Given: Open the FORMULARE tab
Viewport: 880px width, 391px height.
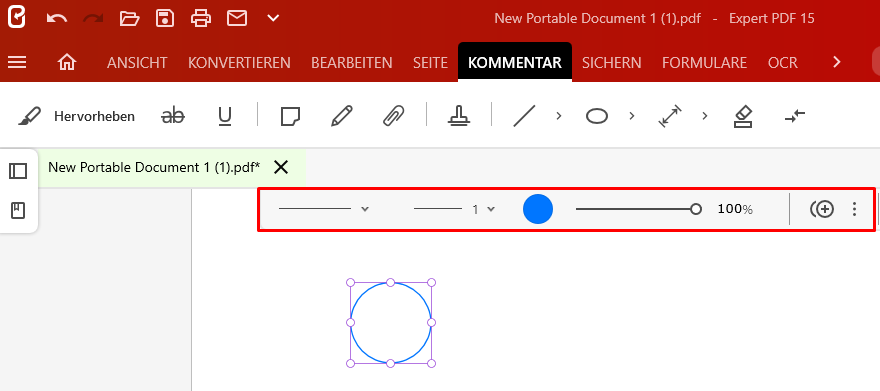Looking at the screenshot, I should [x=704, y=63].
